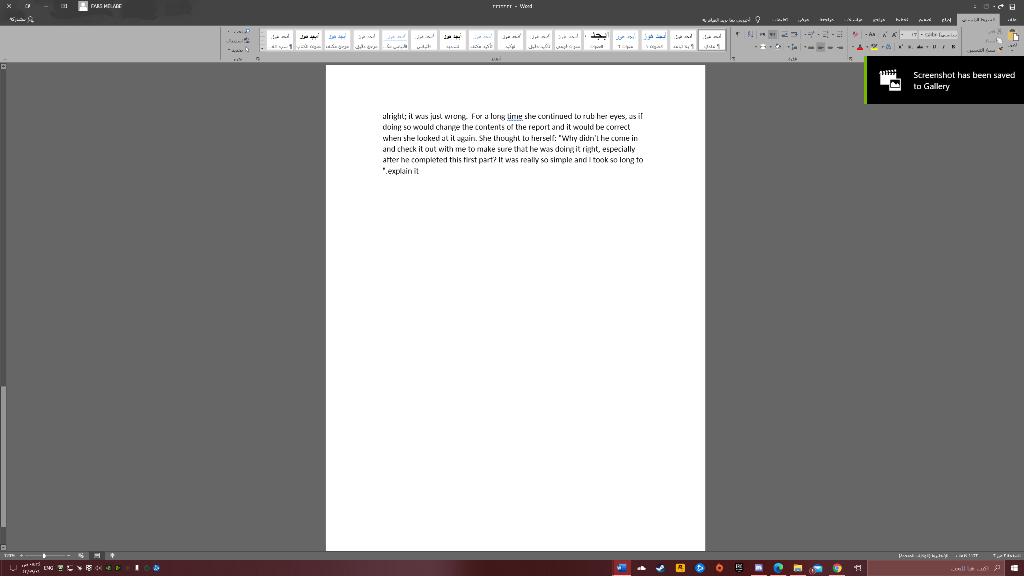Viewport: 1024px width, 576px height.
Task: Toggle the highlighted paragraph alignment button
Action: pyautogui.click(x=821, y=47)
